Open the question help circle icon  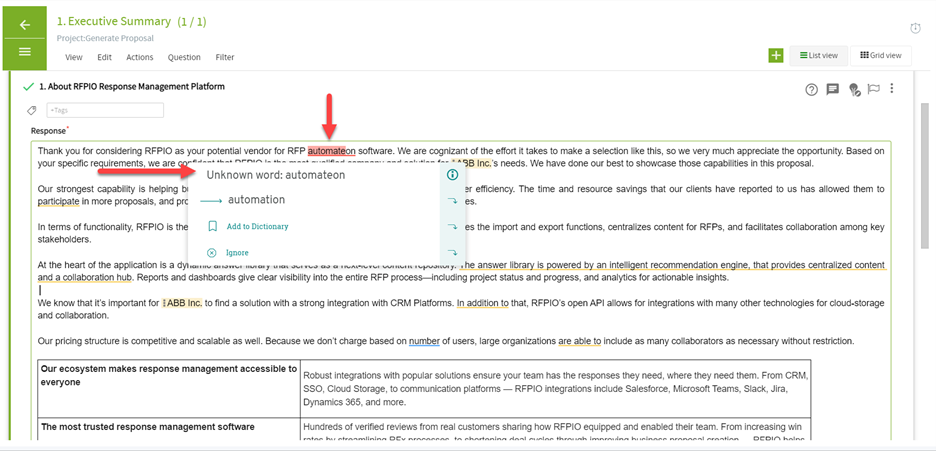point(811,90)
